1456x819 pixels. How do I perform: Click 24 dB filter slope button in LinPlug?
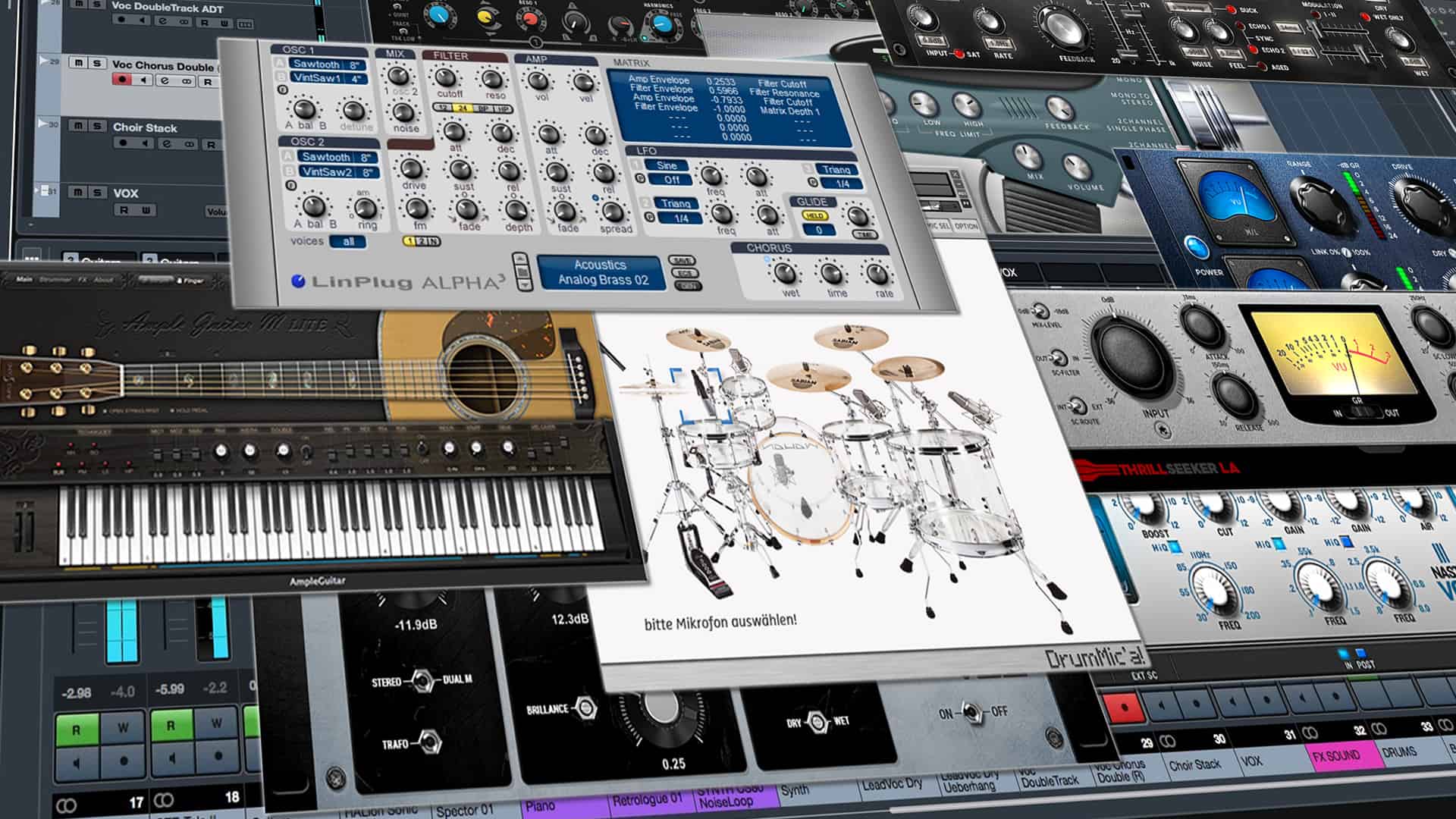[x=461, y=108]
